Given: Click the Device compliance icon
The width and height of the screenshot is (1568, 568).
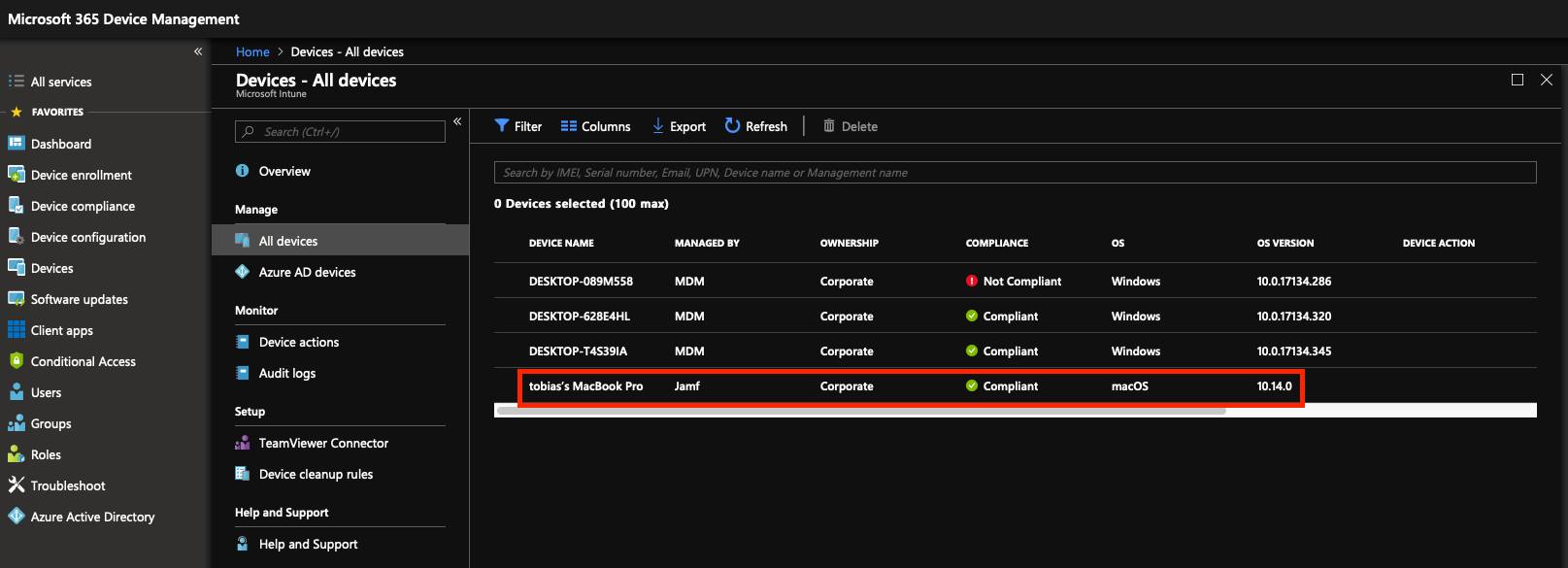Looking at the screenshot, I should [16, 206].
